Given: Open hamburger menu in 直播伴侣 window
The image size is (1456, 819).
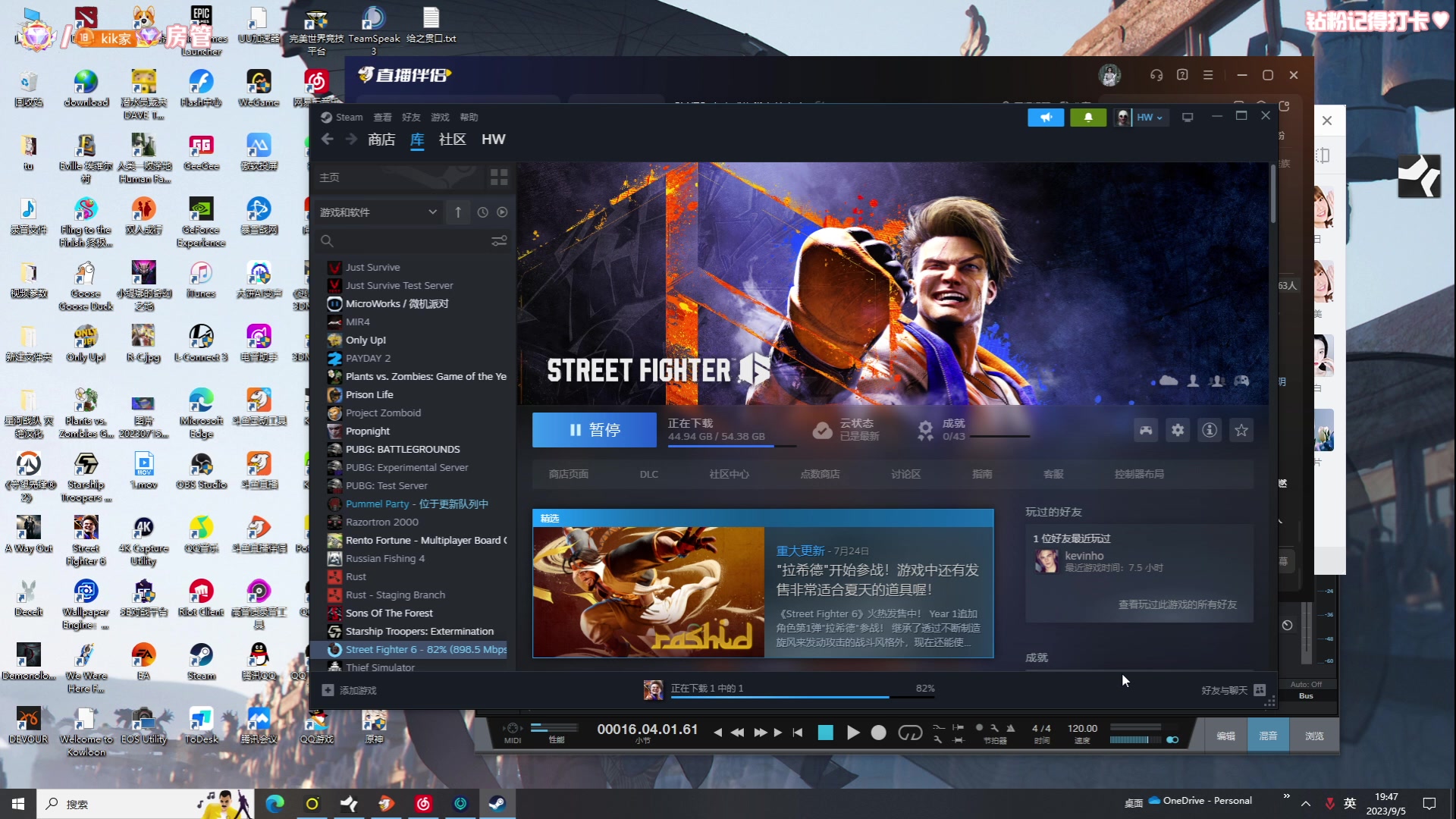Looking at the screenshot, I should (1208, 75).
